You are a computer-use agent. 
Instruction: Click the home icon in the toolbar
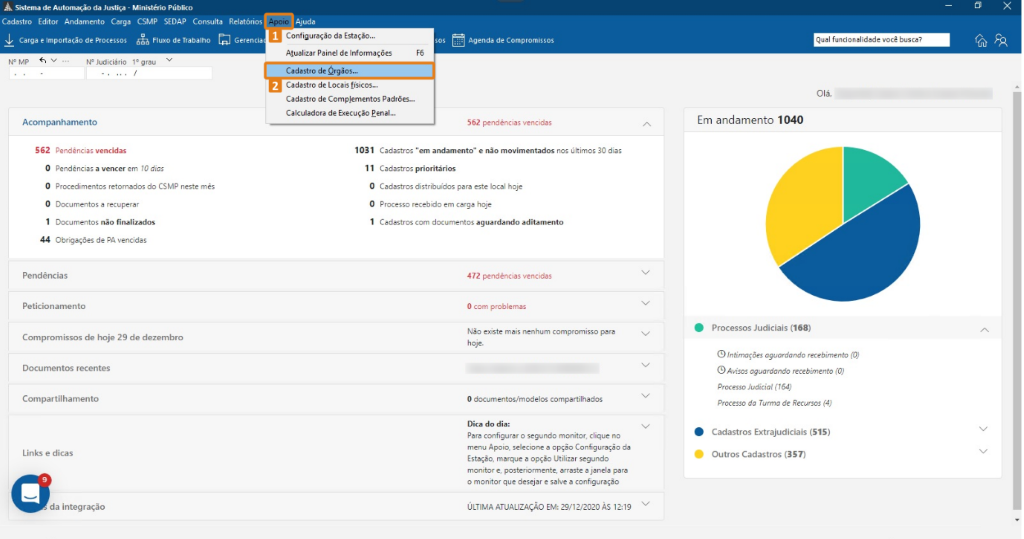[x=981, y=41]
